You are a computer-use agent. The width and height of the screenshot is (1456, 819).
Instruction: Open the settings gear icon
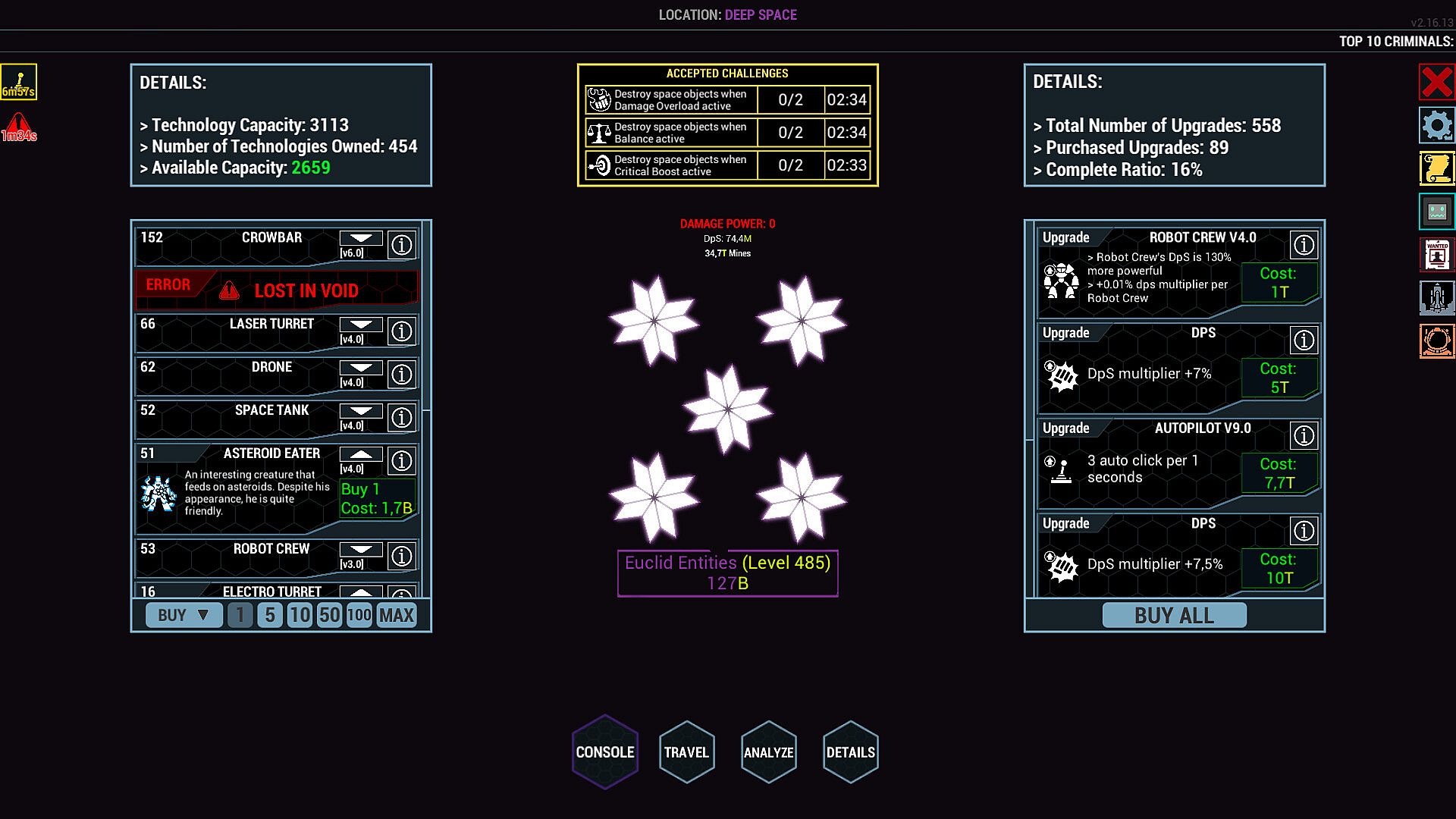pos(1436,125)
